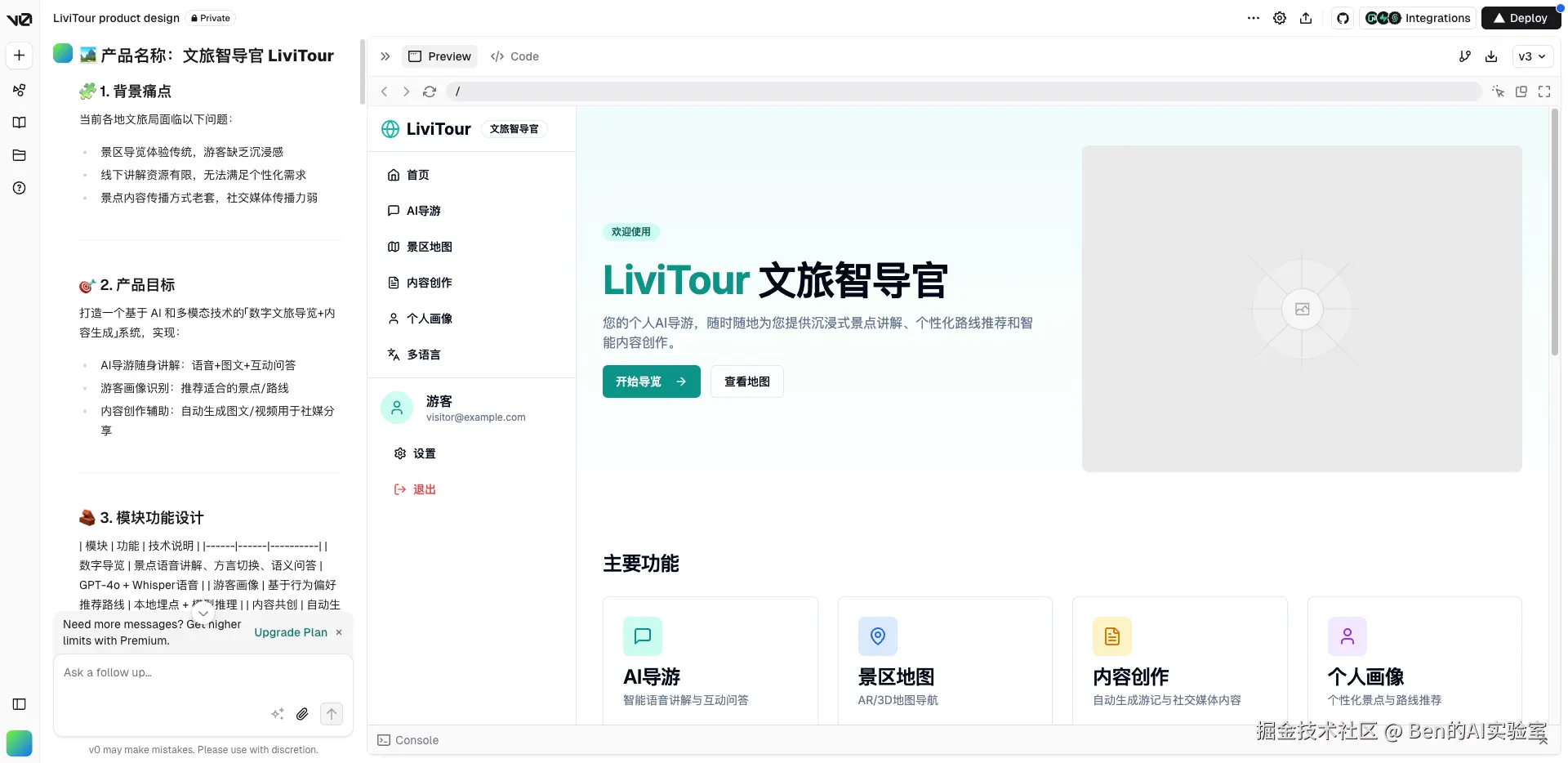This screenshot has width=1568, height=763.
Task: Open the three-dot more options menu
Action: pyautogui.click(x=1254, y=18)
